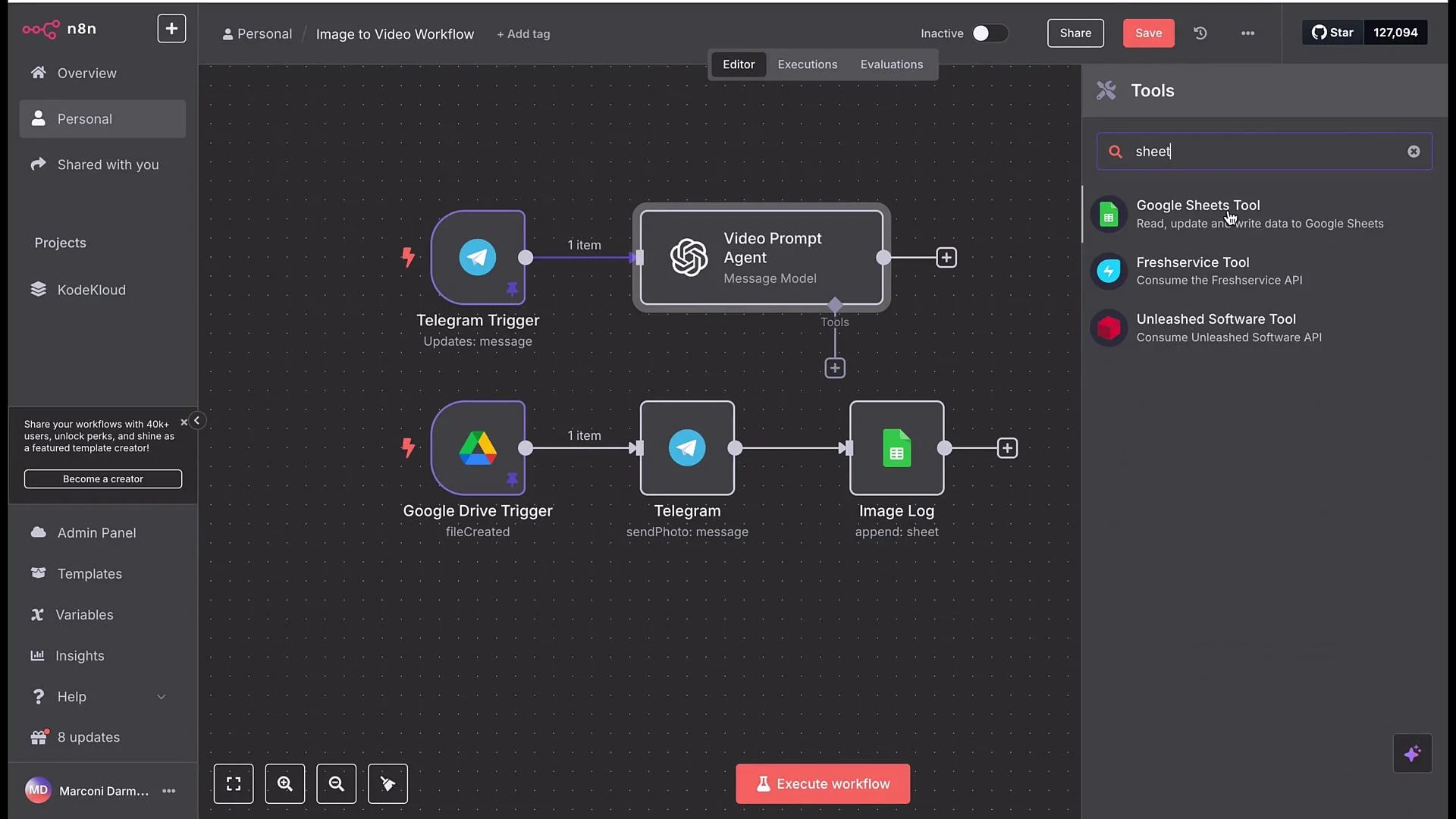Viewport: 1456px width, 819px height.
Task: Select the Image Log sheets node
Action: 897,448
